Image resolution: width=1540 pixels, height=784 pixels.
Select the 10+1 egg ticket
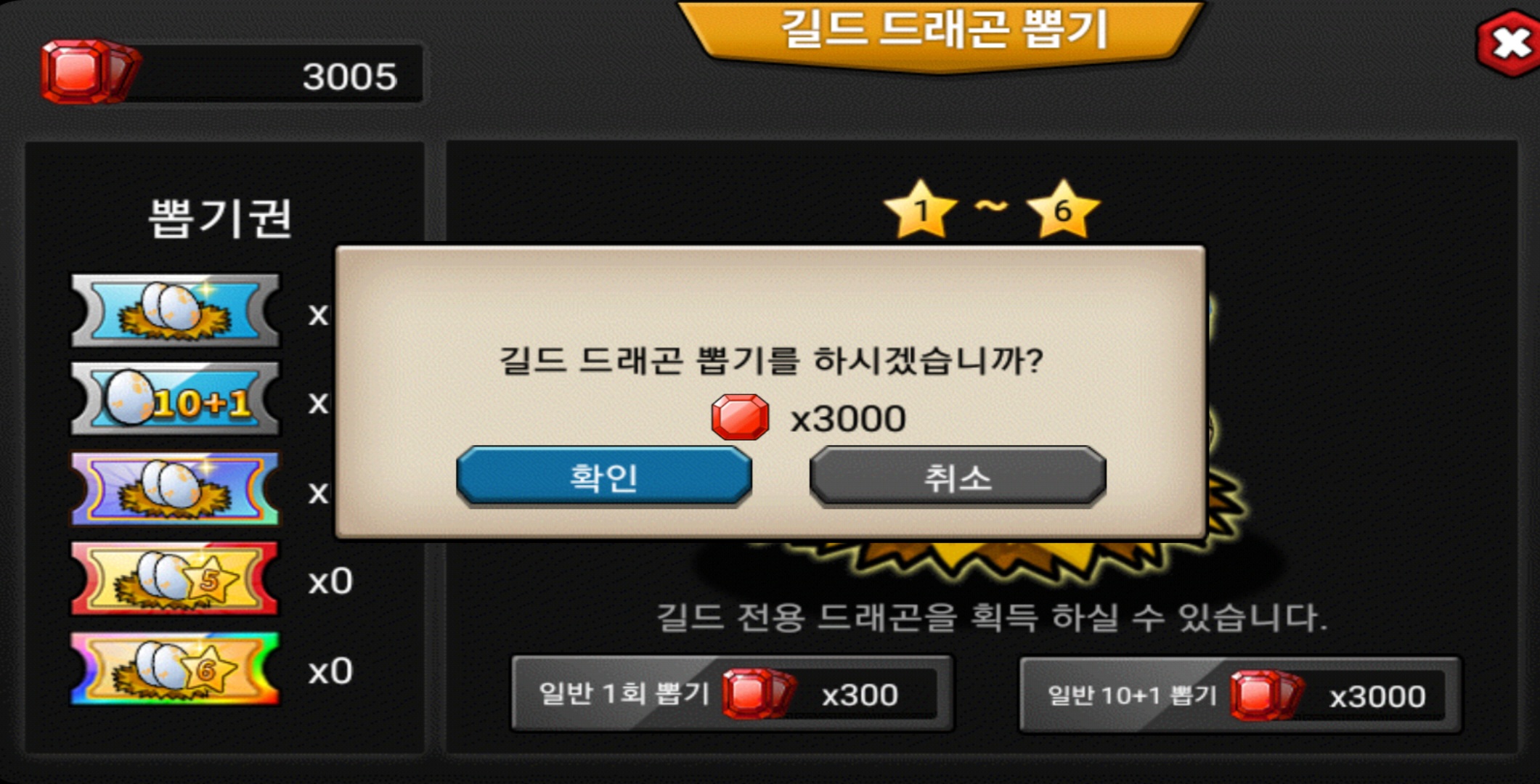(x=175, y=399)
